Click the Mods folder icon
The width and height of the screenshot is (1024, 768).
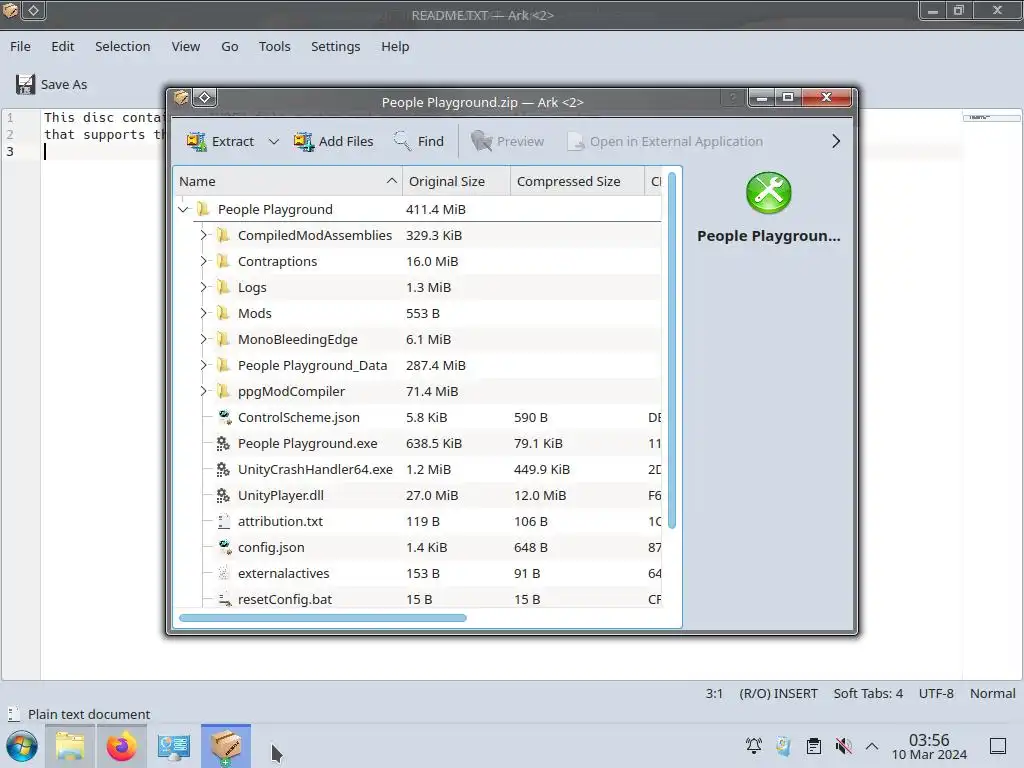tap(223, 313)
